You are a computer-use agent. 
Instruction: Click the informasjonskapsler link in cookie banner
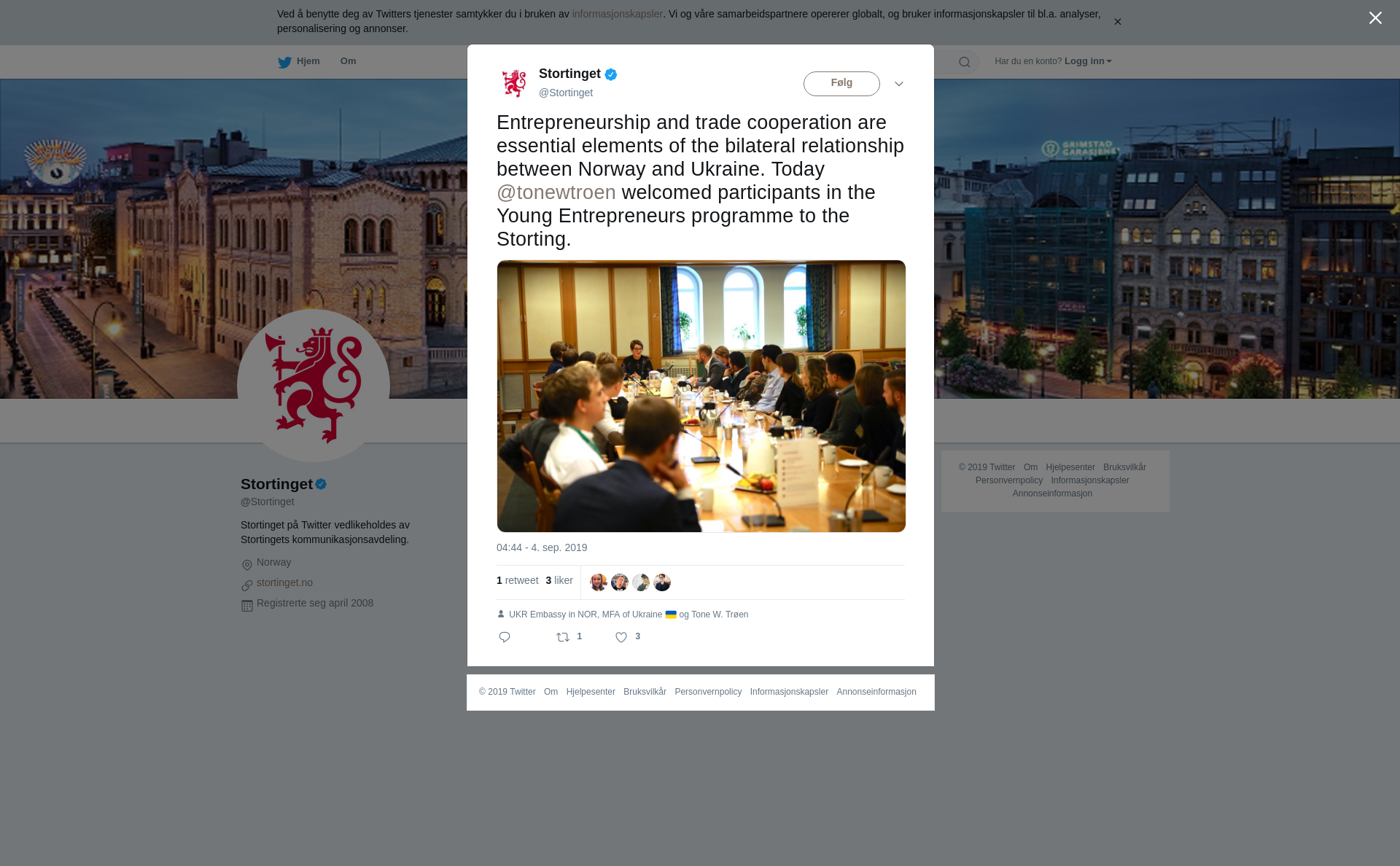tap(617, 14)
